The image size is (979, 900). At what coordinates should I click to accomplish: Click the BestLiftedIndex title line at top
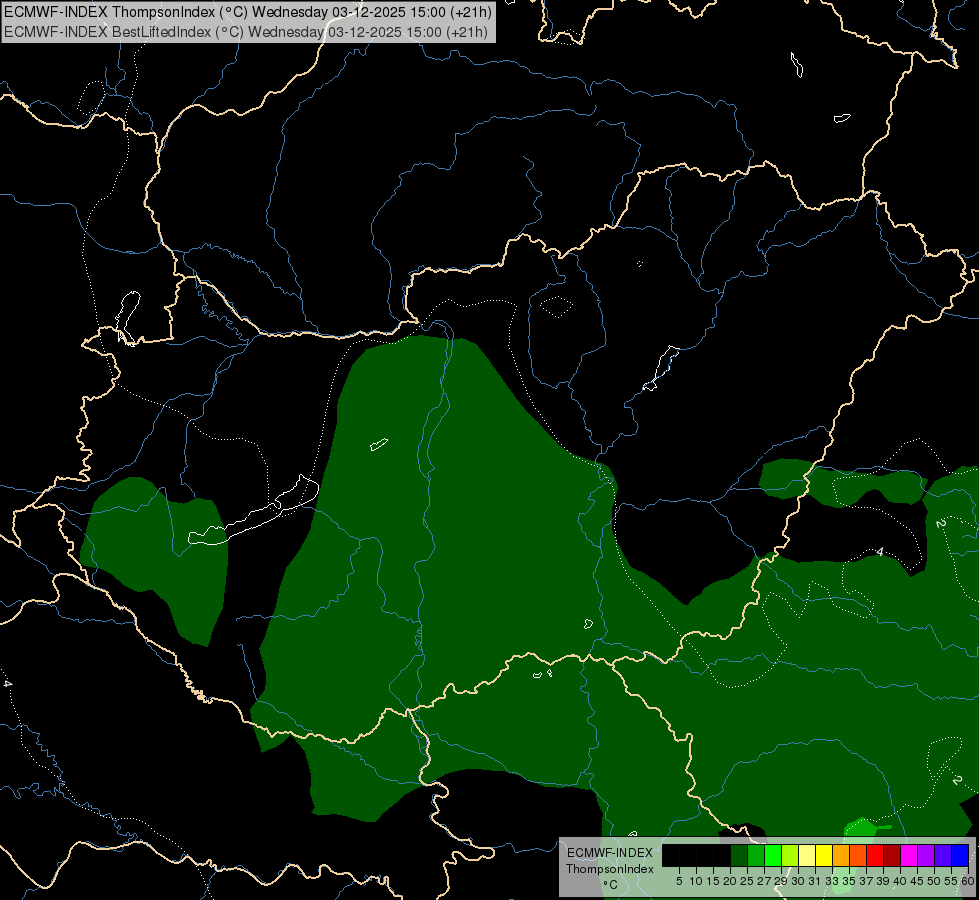[246, 32]
